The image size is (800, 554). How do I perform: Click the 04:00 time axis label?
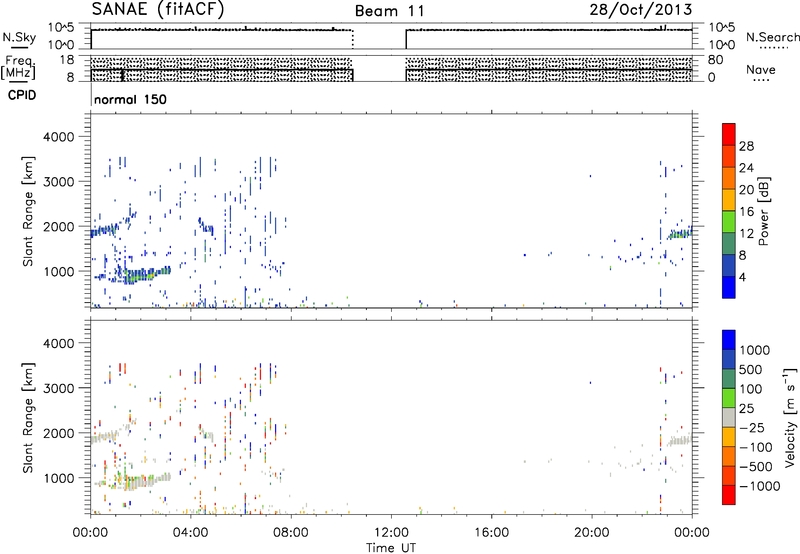tap(191, 533)
